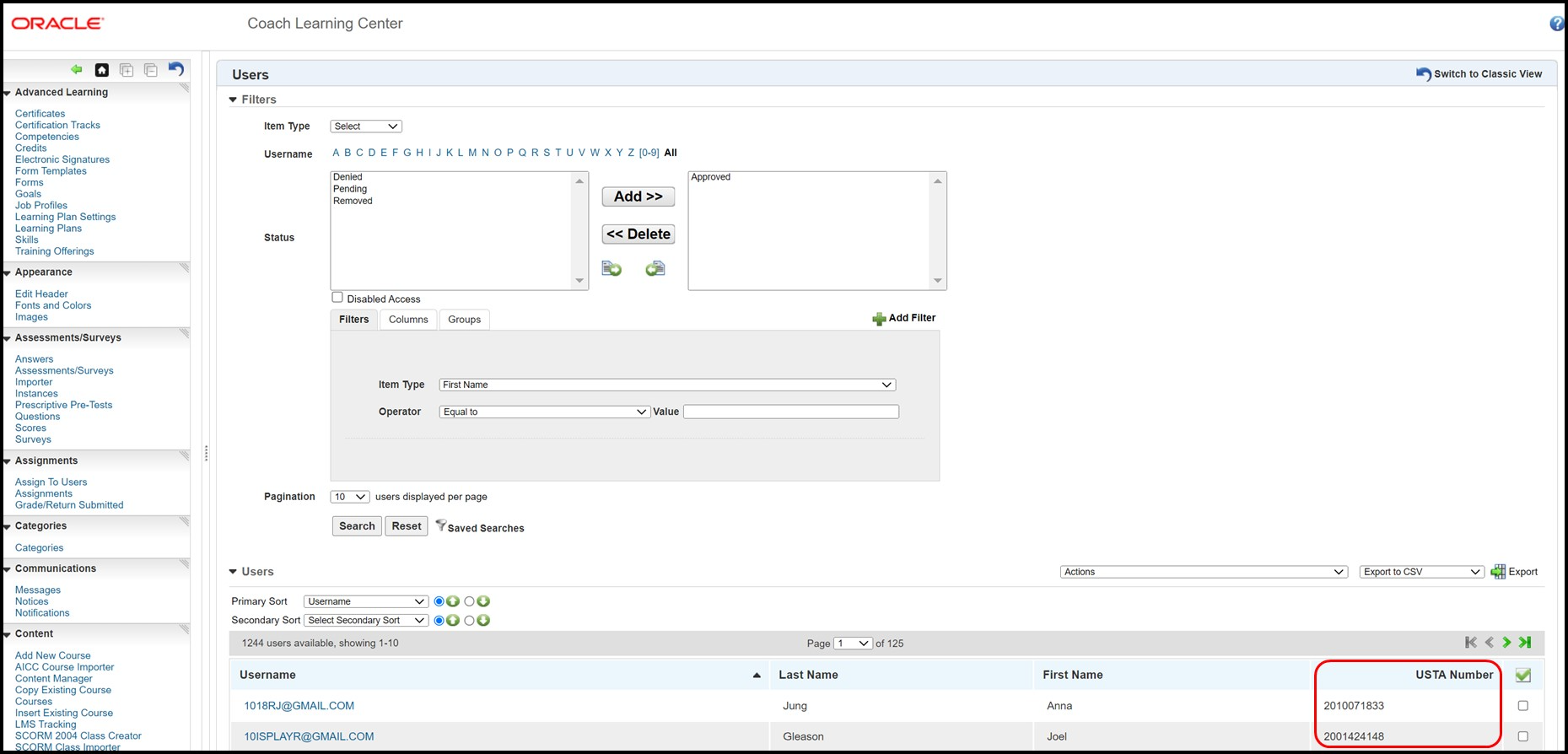Click the Status list scrollbar down arrow
This screenshot has height=754, width=1568.
point(579,281)
